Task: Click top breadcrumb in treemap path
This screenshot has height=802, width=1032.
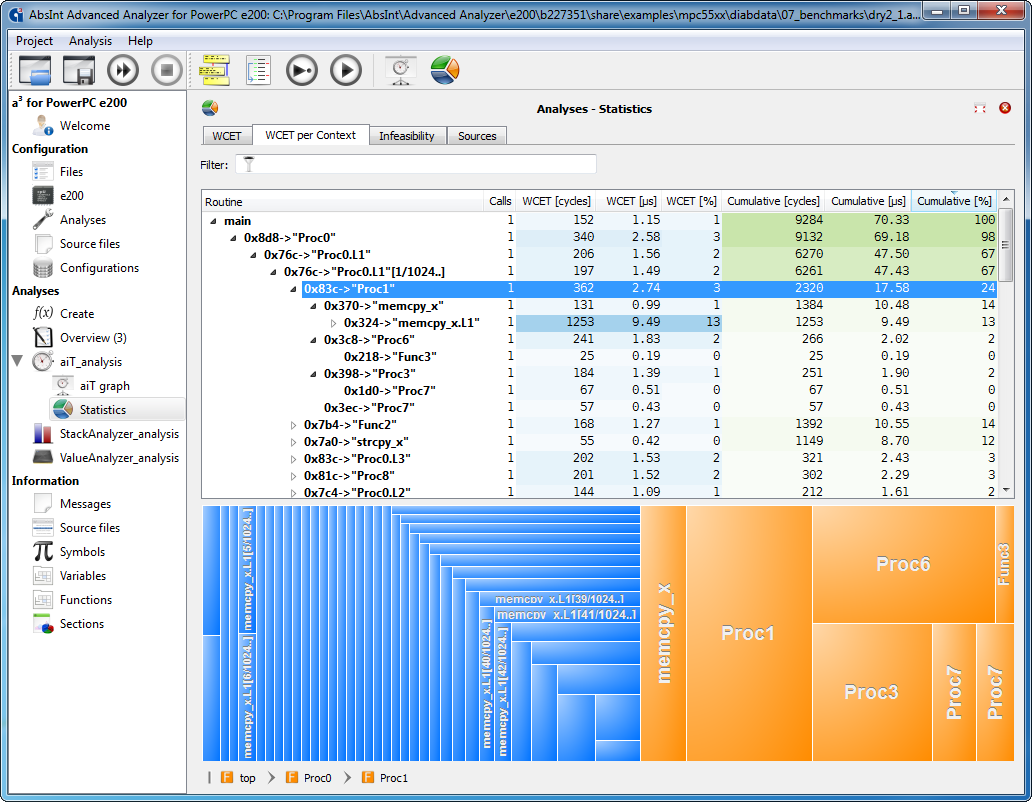Action: click(238, 778)
